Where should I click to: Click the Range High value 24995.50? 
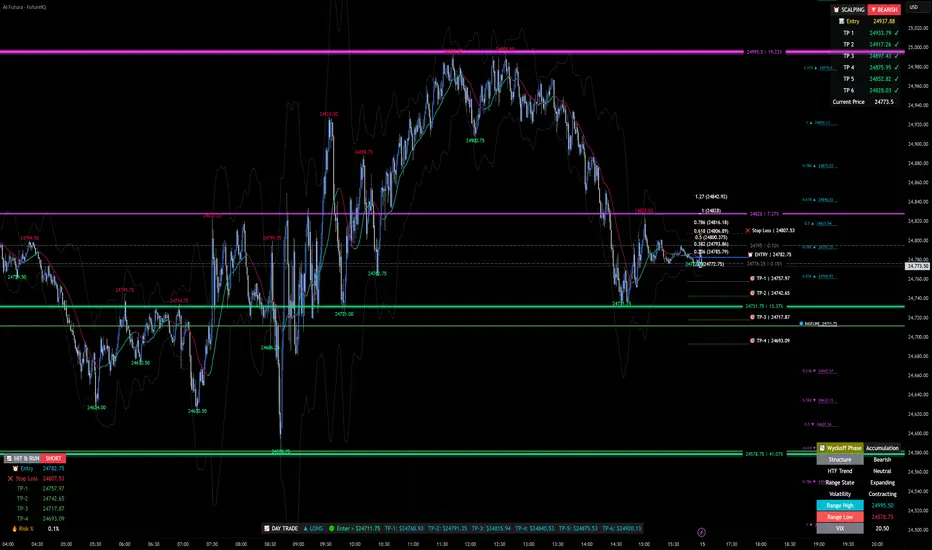pos(882,505)
